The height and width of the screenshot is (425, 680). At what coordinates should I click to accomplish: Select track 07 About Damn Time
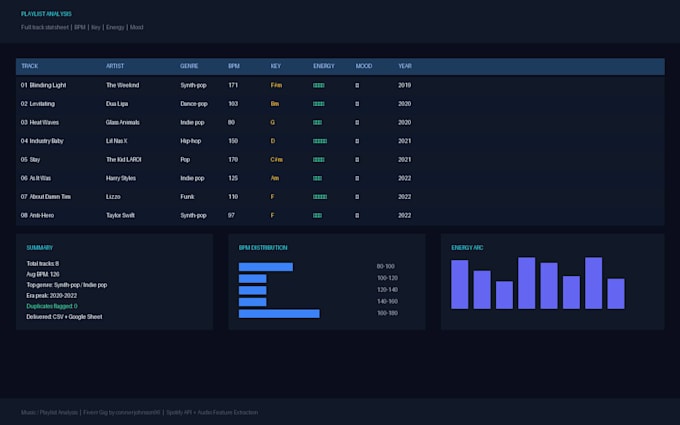46,197
